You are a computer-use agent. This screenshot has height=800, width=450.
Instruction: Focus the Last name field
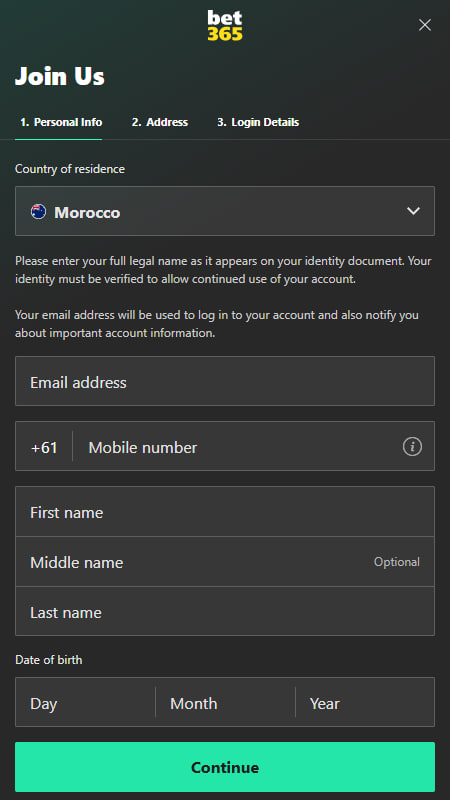225,611
